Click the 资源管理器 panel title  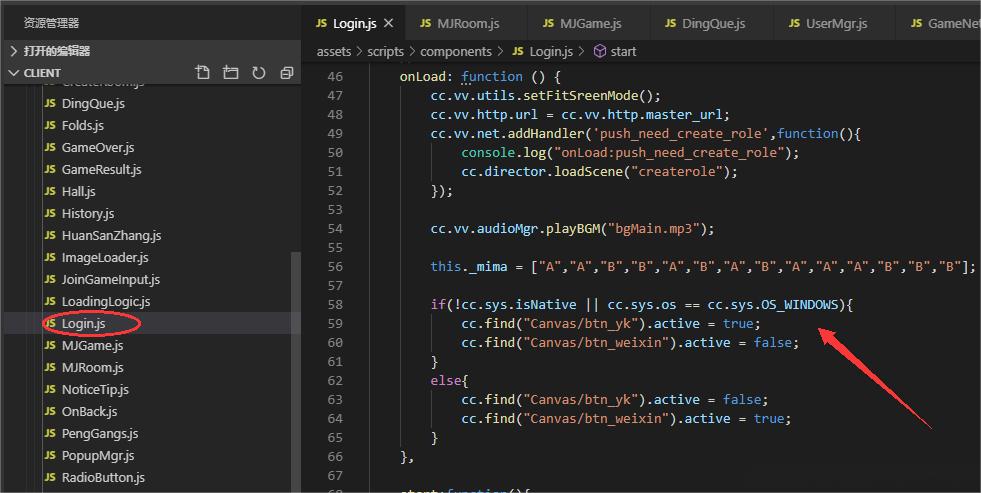pos(51,23)
